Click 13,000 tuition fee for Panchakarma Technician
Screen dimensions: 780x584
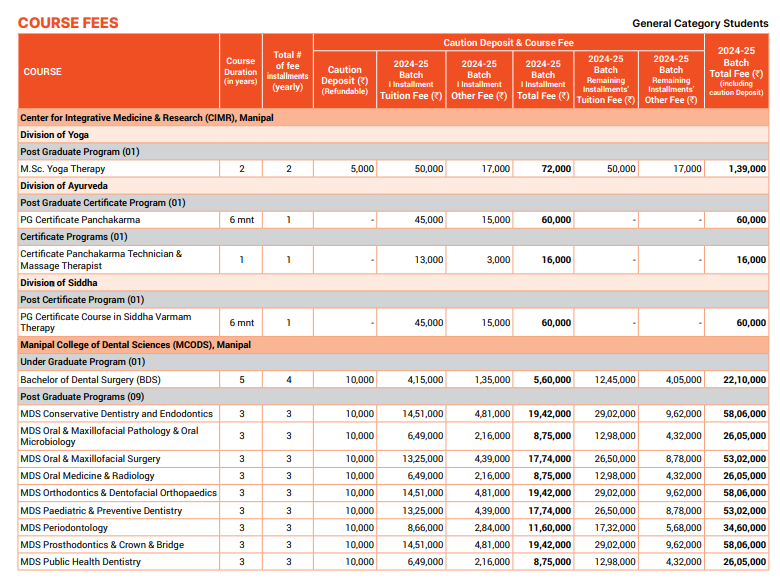pyautogui.click(x=428, y=260)
